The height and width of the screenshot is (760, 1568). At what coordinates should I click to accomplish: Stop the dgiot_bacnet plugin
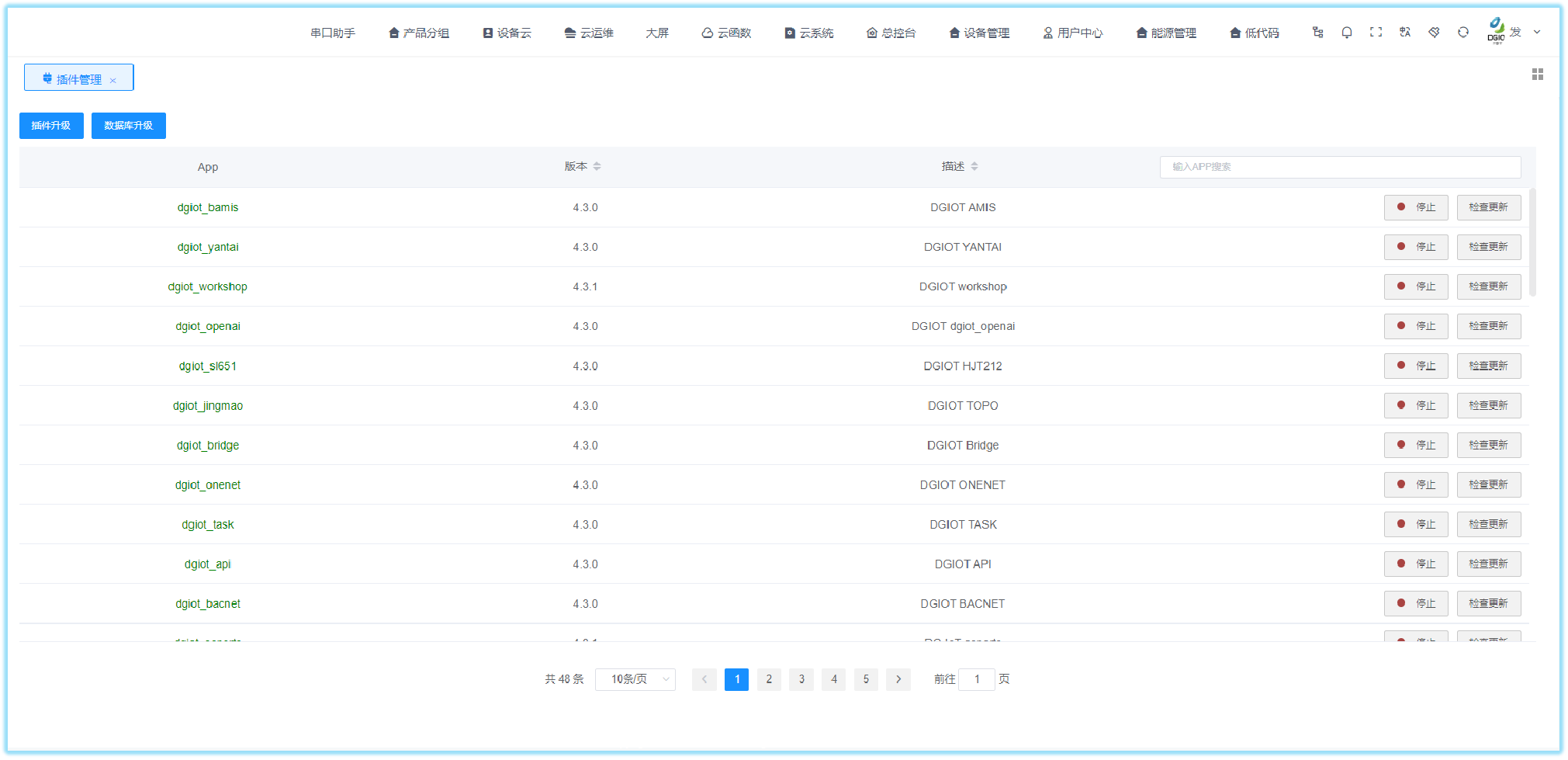[x=1416, y=603]
